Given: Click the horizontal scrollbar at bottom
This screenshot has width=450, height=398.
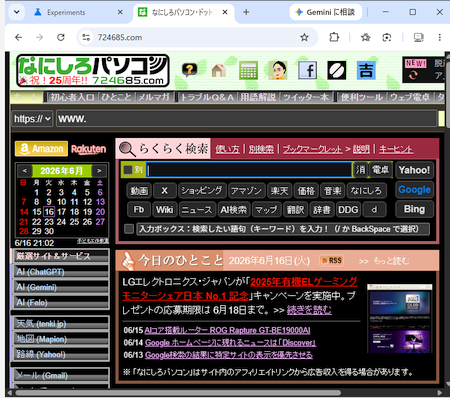Looking at the screenshot, I should [178, 393].
